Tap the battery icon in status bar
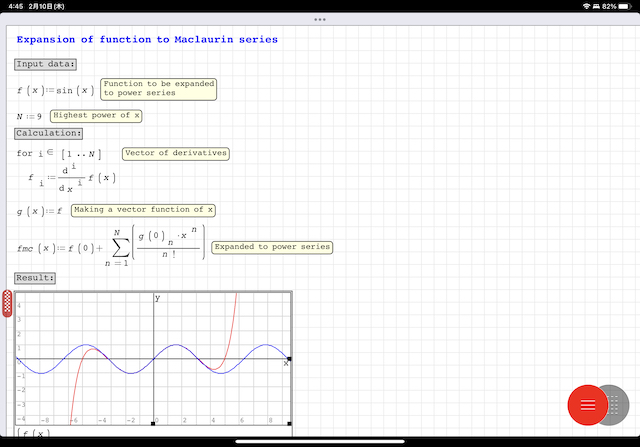 click(625, 6)
